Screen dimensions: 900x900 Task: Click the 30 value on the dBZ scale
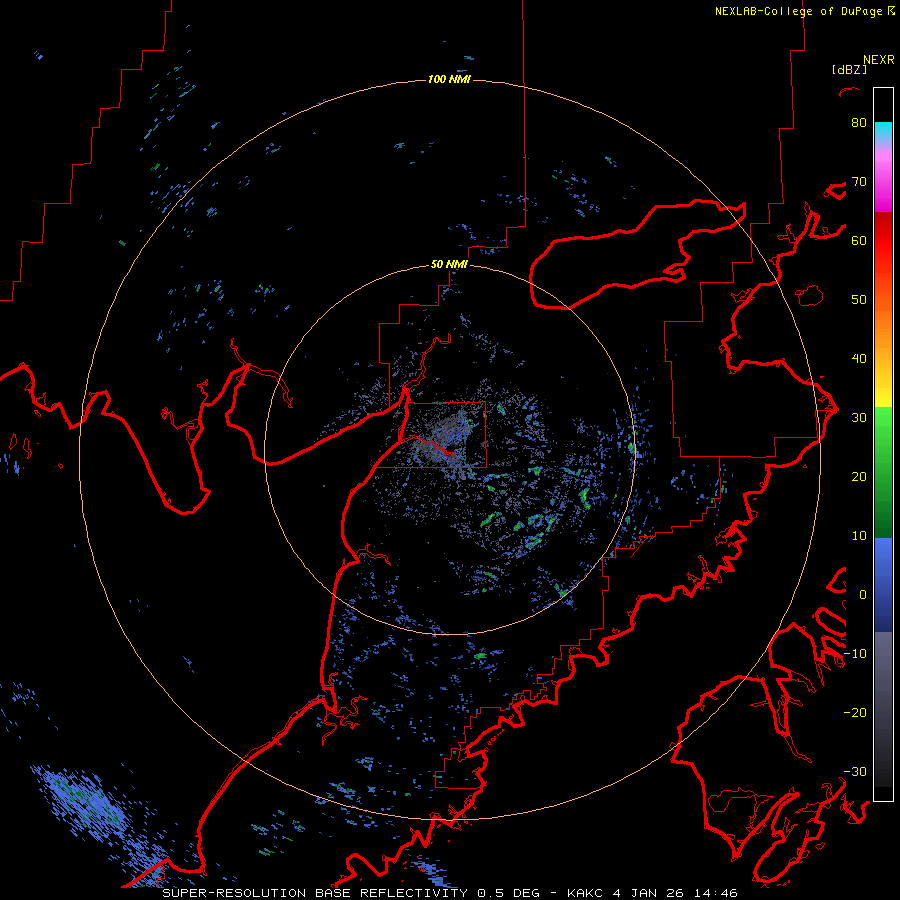point(859,418)
